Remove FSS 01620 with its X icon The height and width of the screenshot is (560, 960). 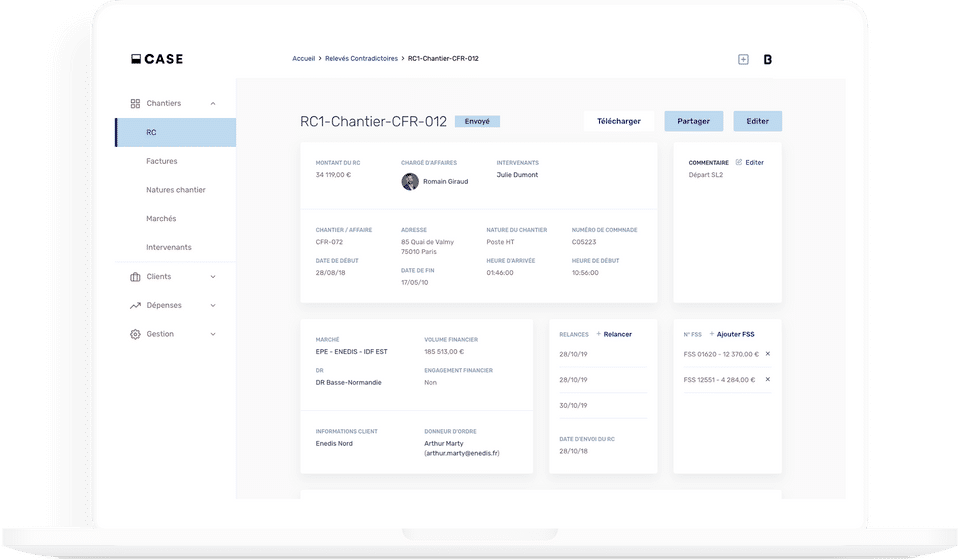[768, 354]
